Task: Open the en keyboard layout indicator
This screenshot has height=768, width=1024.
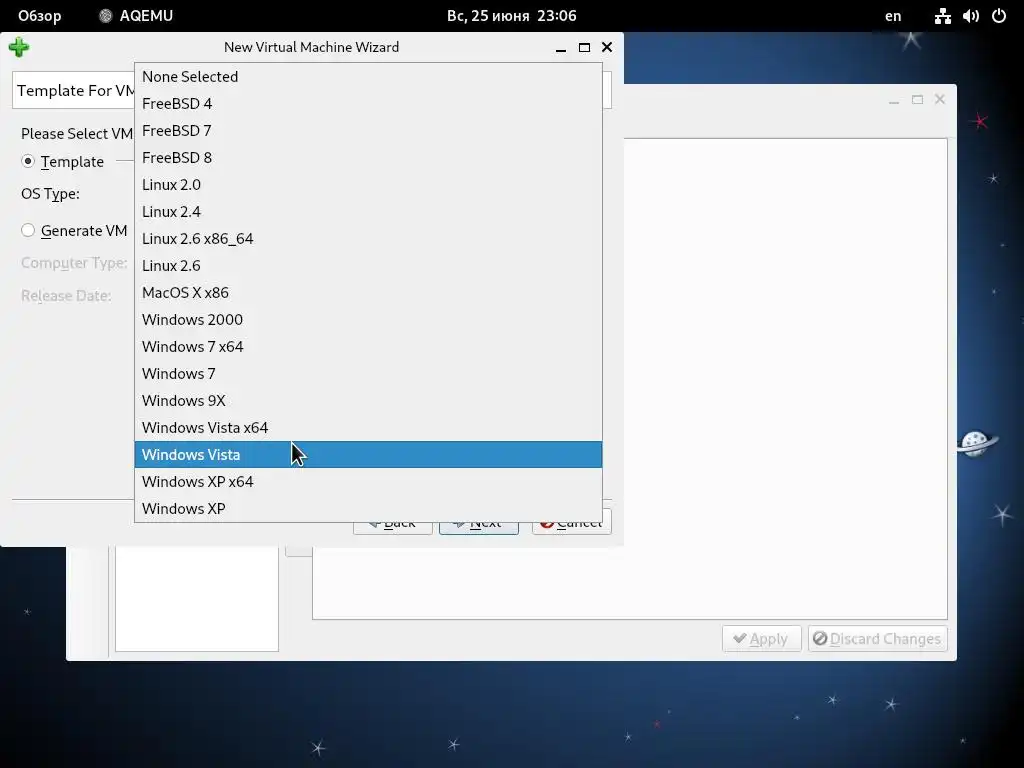Action: (x=893, y=16)
